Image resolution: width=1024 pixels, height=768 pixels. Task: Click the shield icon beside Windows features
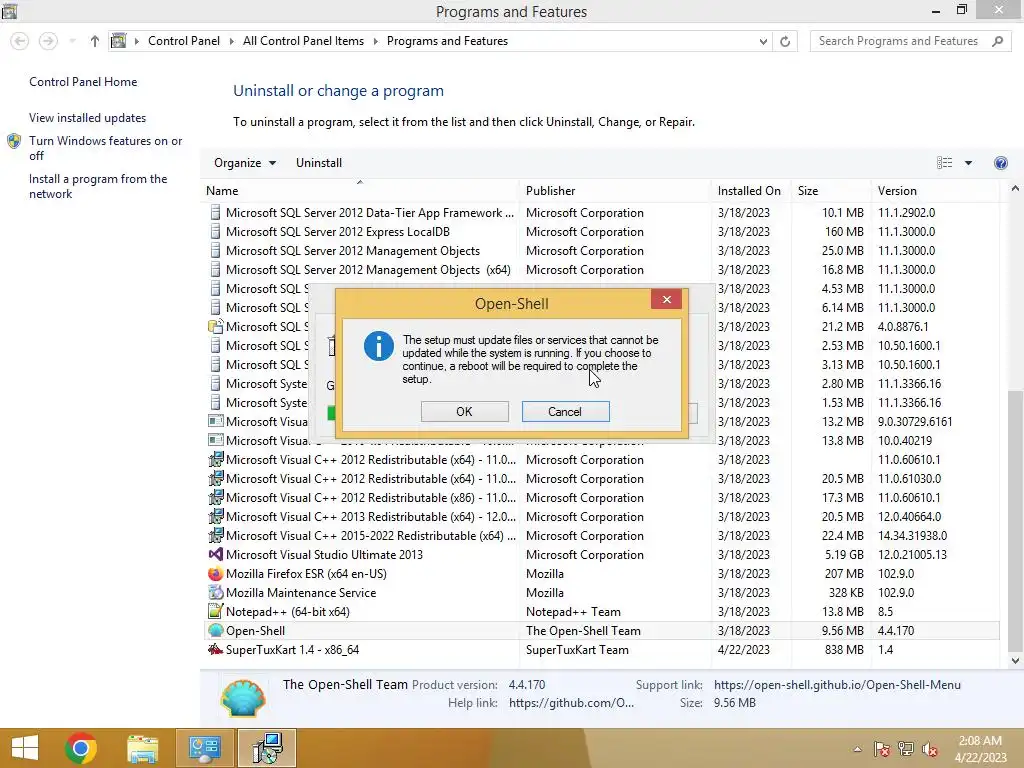14,141
